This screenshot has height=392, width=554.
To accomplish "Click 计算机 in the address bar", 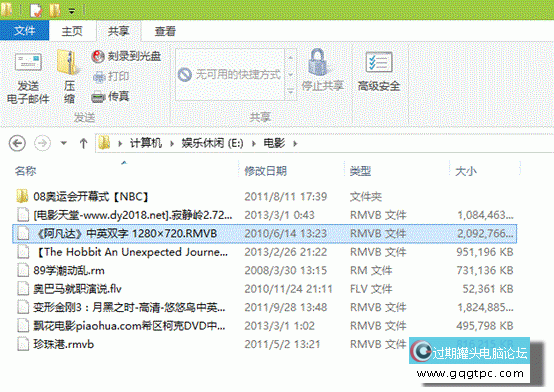I will [146, 143].
